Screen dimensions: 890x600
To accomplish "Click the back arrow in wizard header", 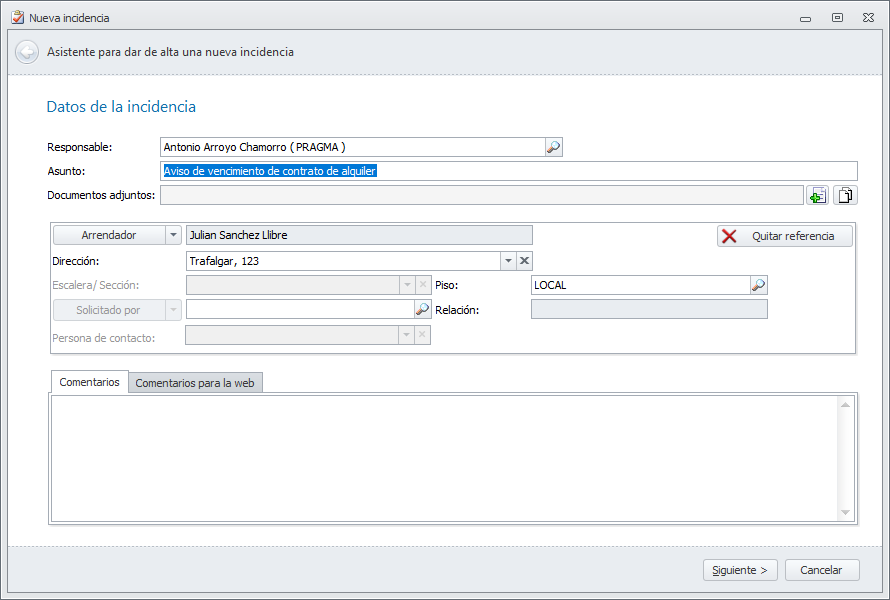I will pos(27,52).
